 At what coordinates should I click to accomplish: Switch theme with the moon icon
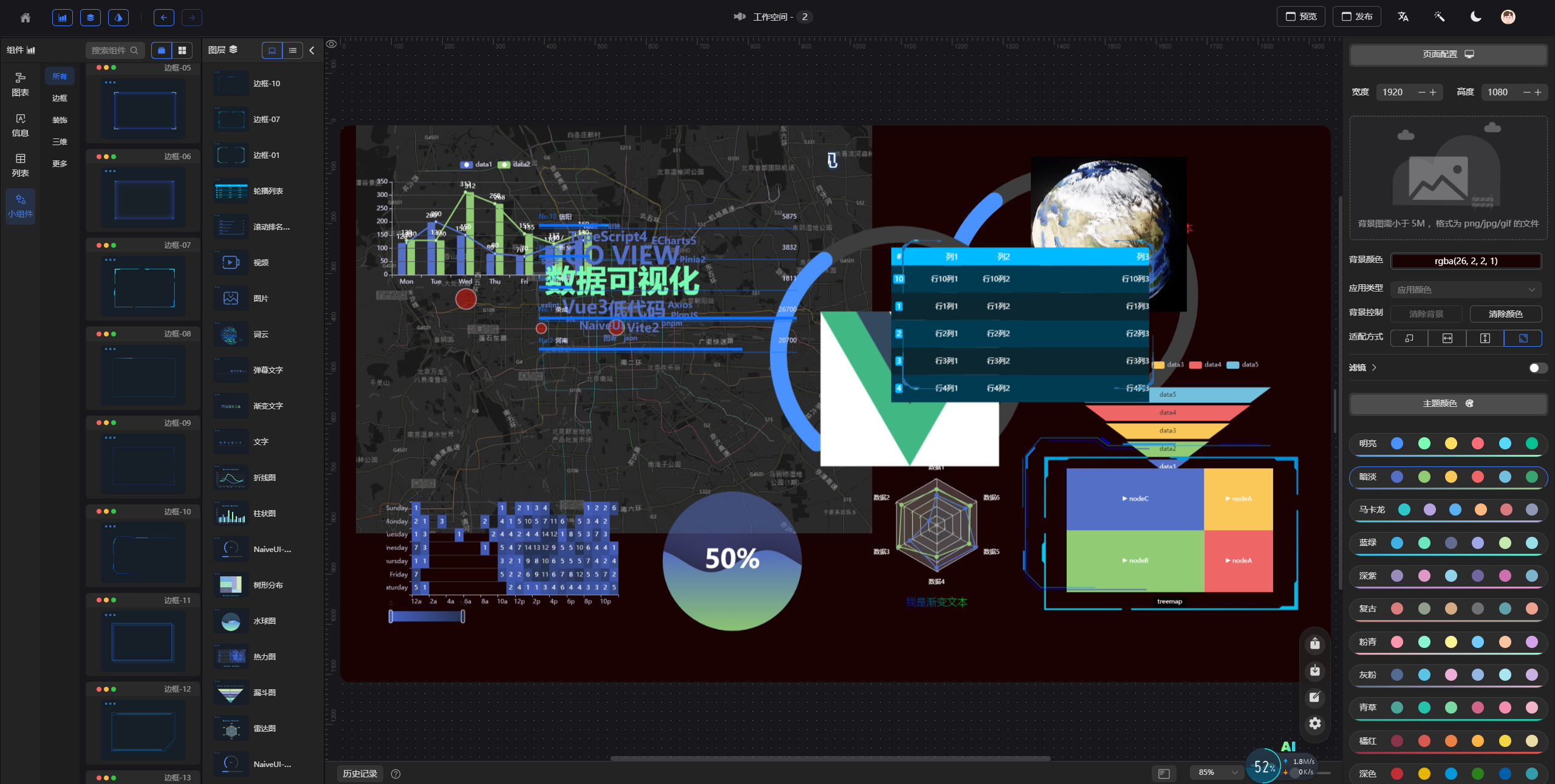(1476, 17)
